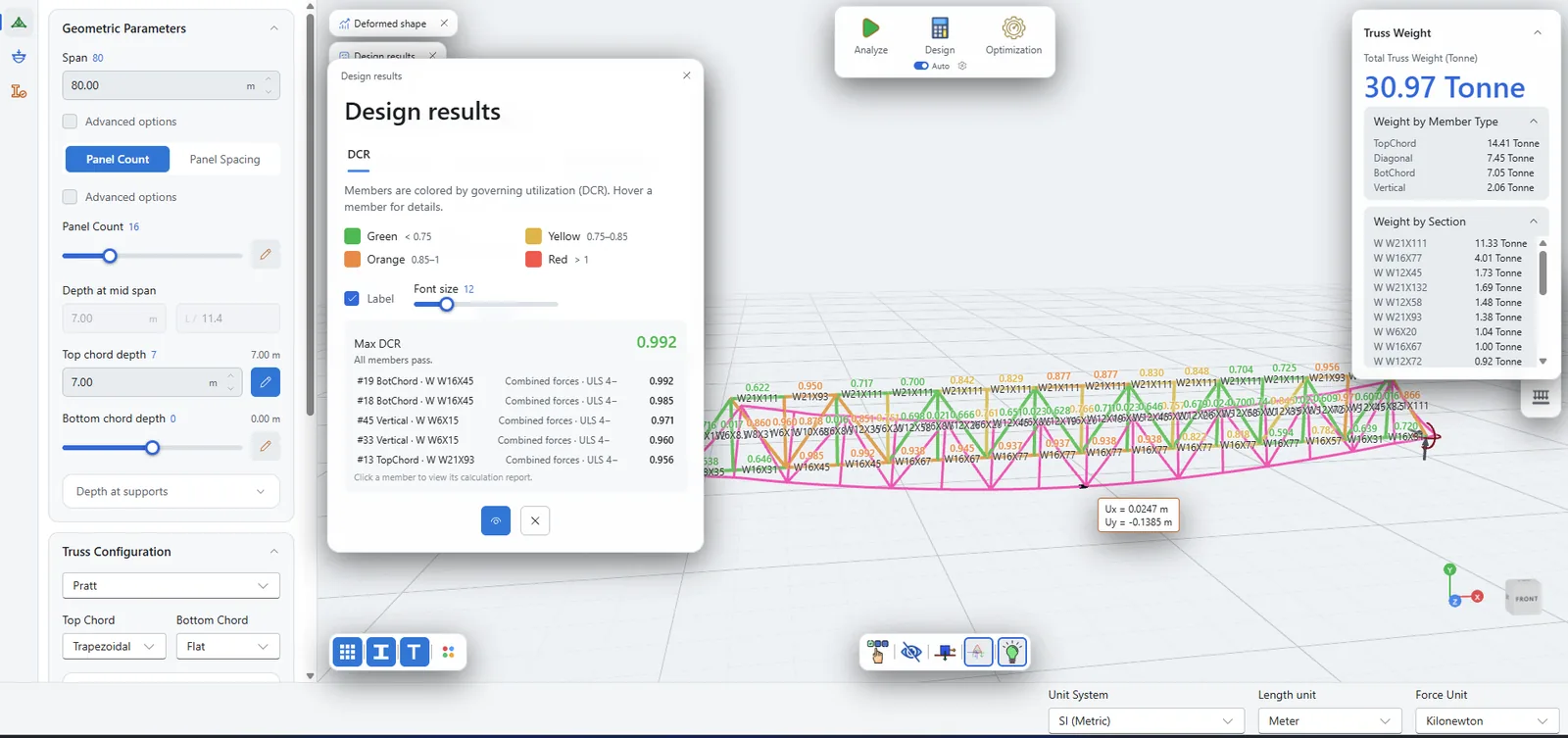Collapse Weight by Member Type section
The height and width of the screenshot is (738, 1568).
pyautogui.click(x=1534, y=122)
